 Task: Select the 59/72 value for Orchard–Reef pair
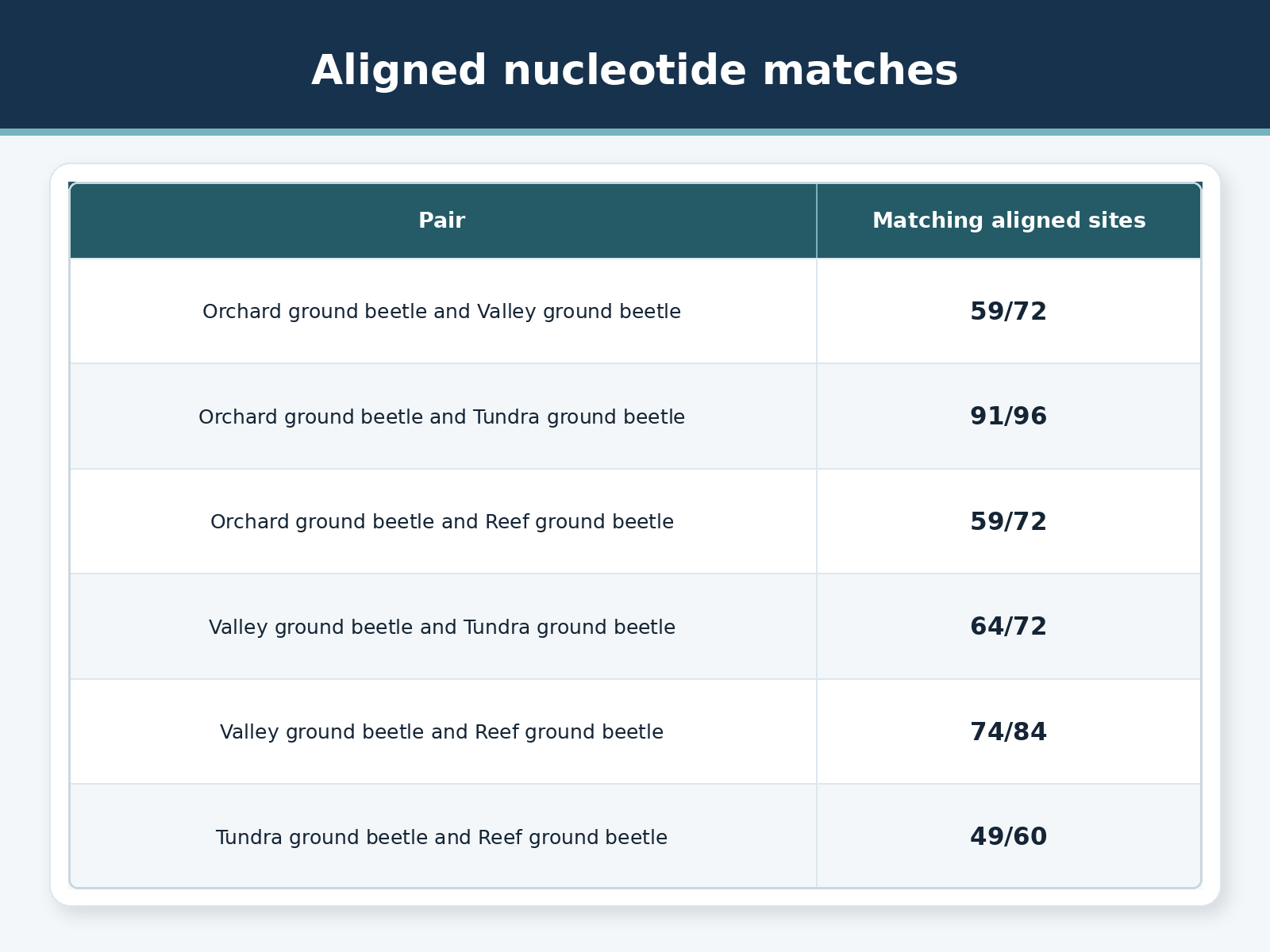pyautogui.click(x=1009, y=522)
